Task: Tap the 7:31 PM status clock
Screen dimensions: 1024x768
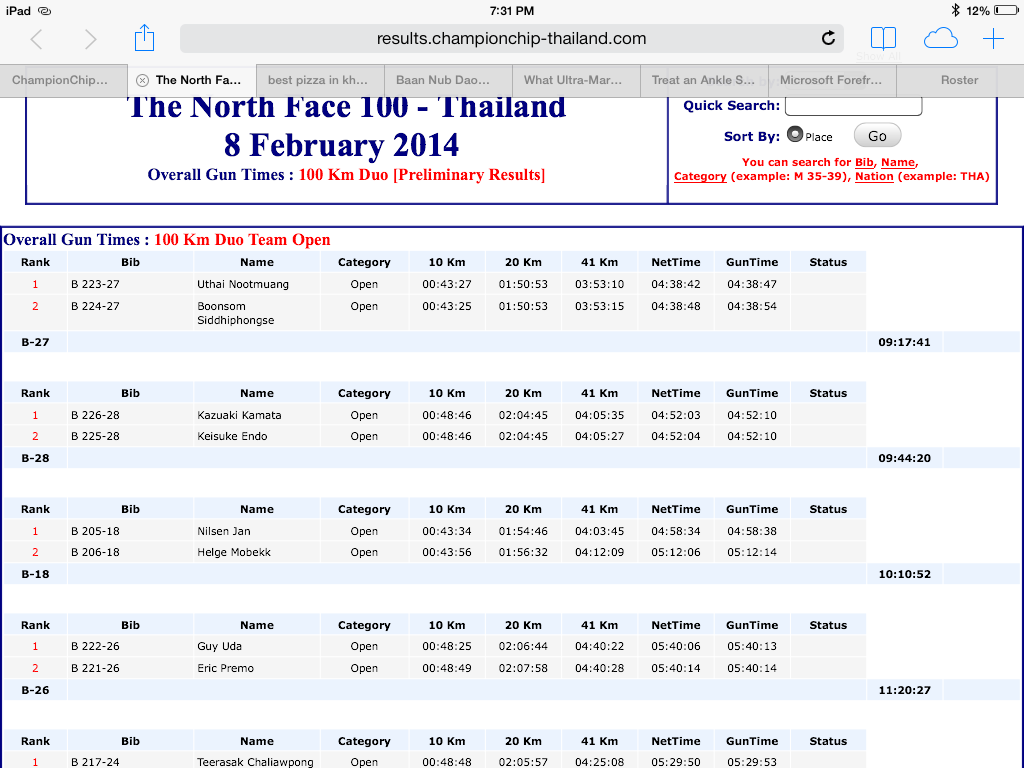Action: pos(511,10)
